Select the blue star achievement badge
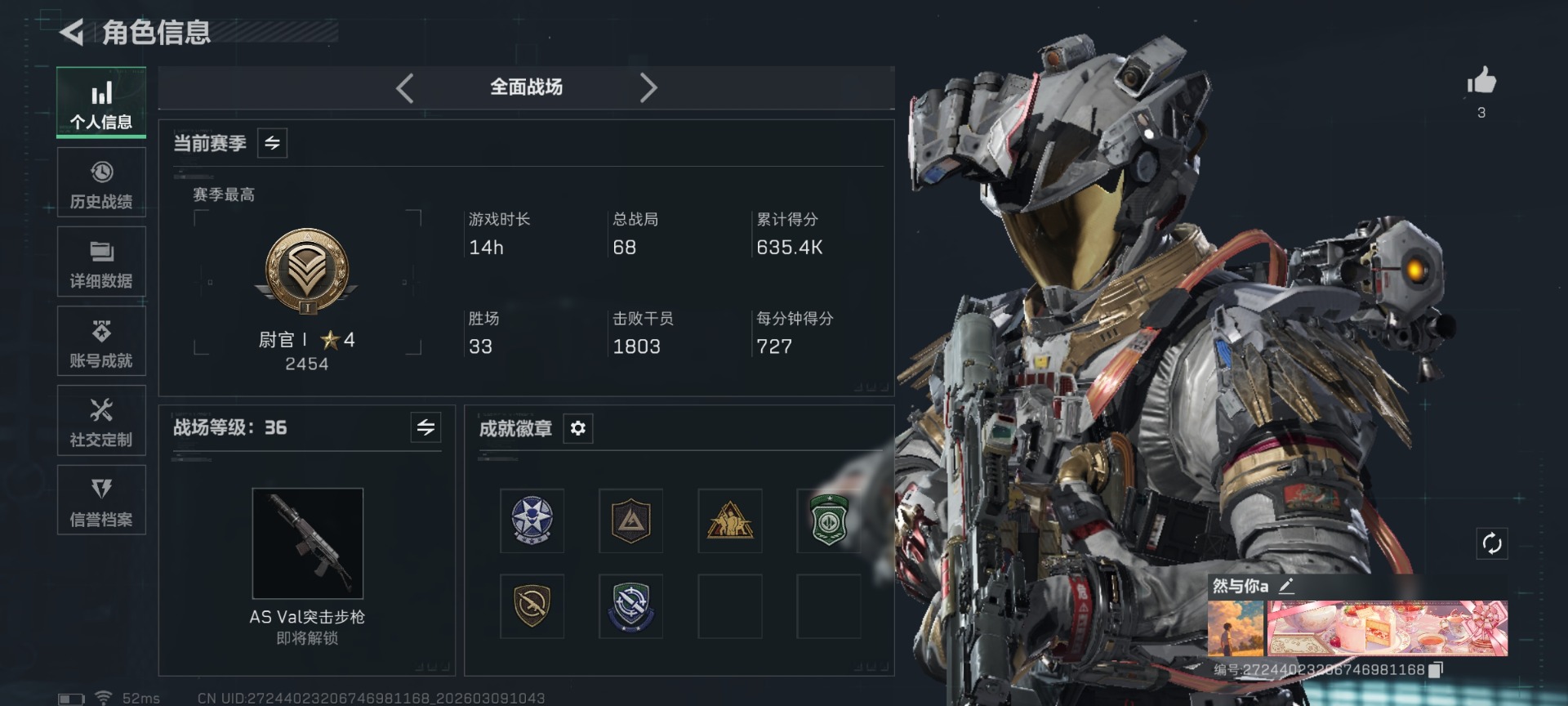 (x=532, y=521)
